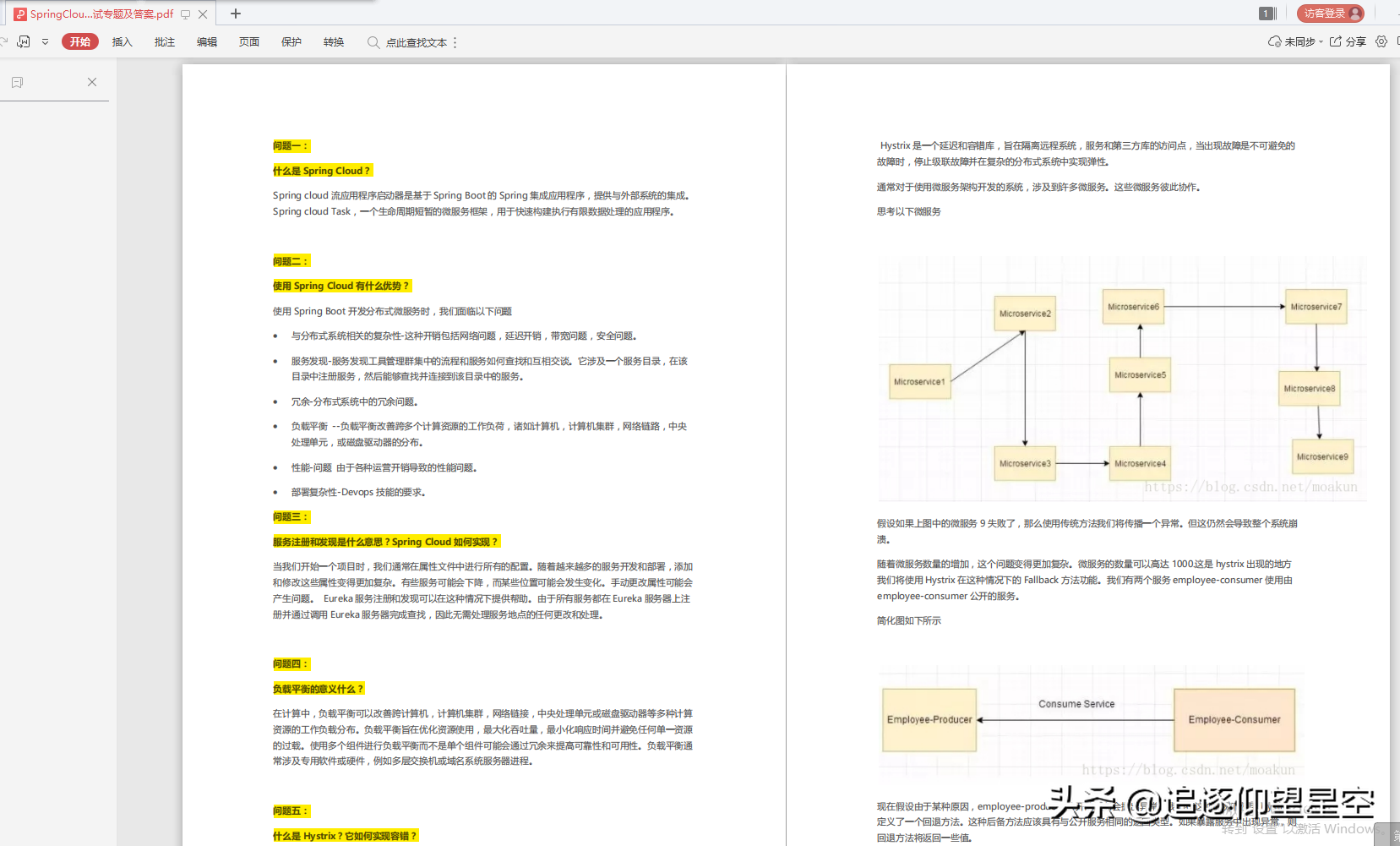The height and width of the screenshot is (846, 1400).
Task: Click the 问题四 heading
Action: [291, 664]
